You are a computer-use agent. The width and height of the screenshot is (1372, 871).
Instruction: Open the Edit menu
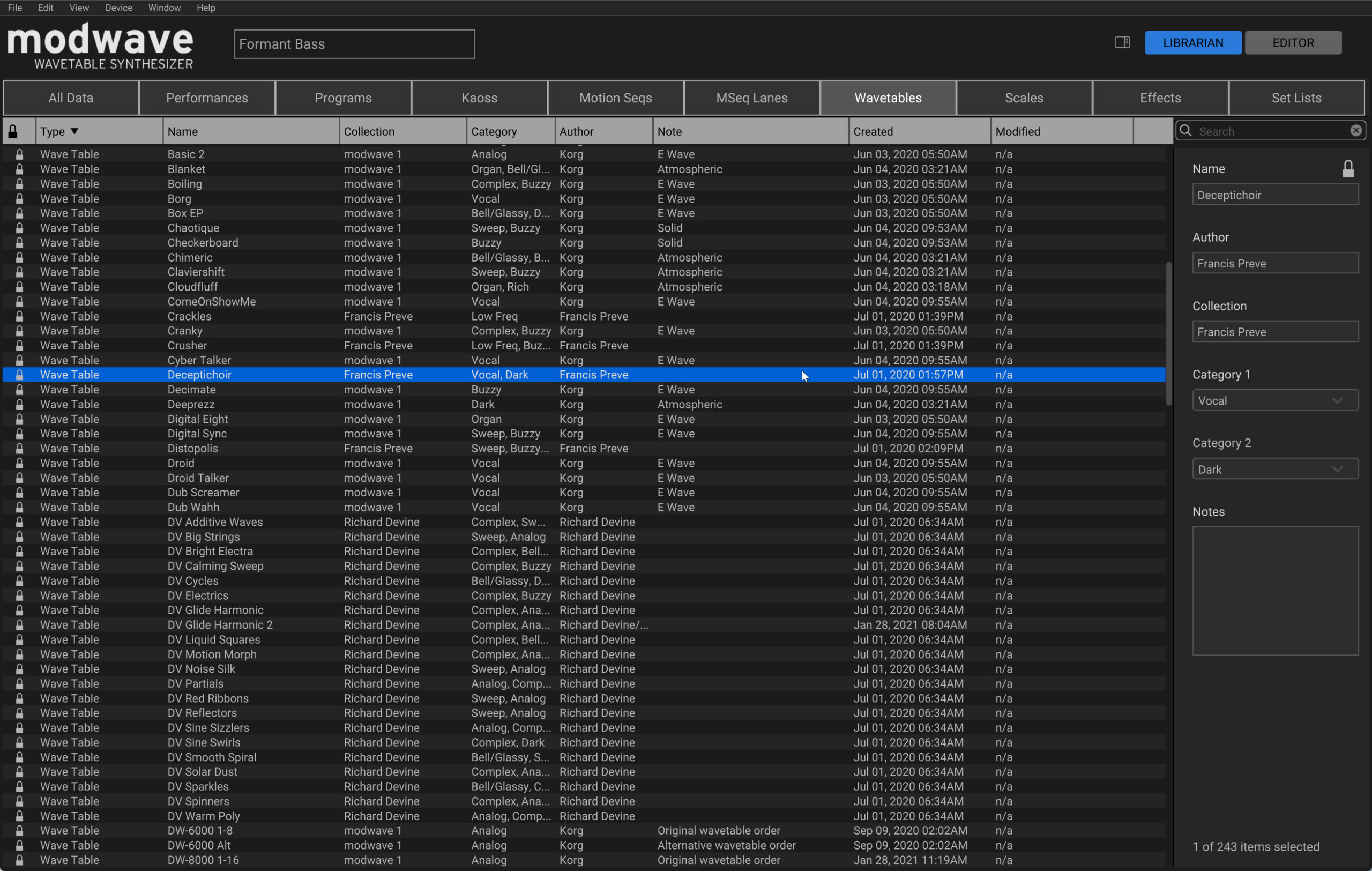point(46,8)
